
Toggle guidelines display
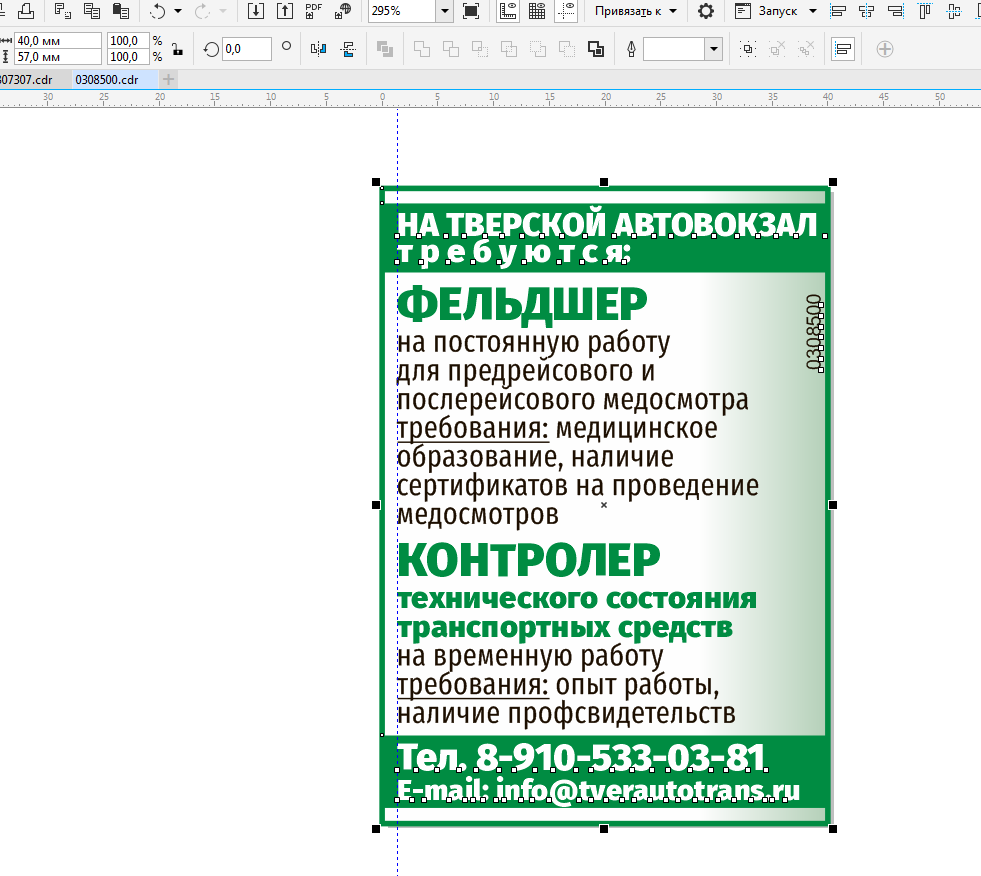(x=566, y=11)
